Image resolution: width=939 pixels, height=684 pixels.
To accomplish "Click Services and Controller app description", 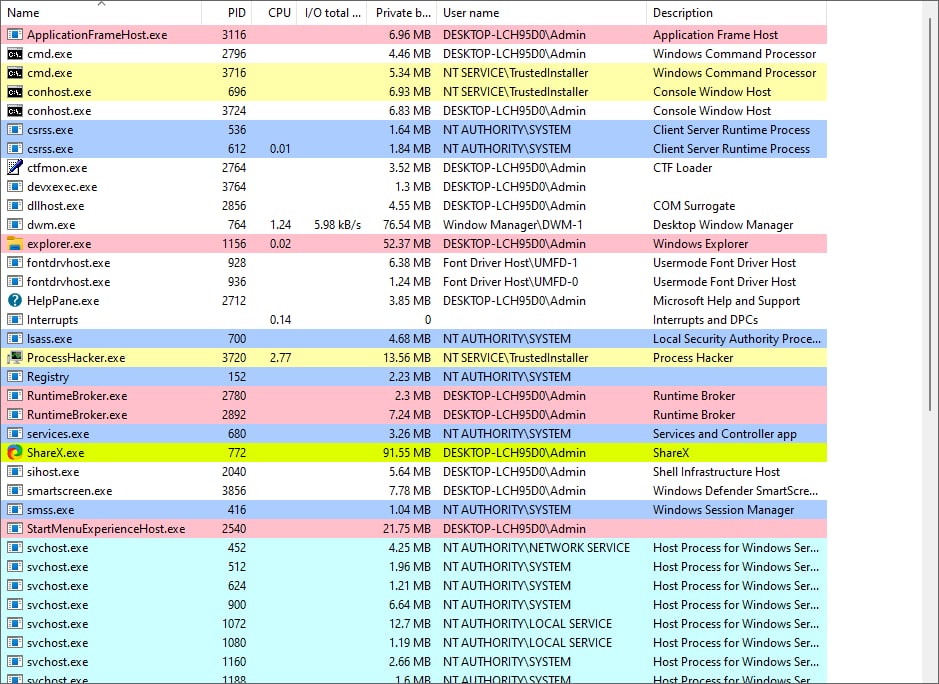I will pyautogui.click(x=725, y=434).
